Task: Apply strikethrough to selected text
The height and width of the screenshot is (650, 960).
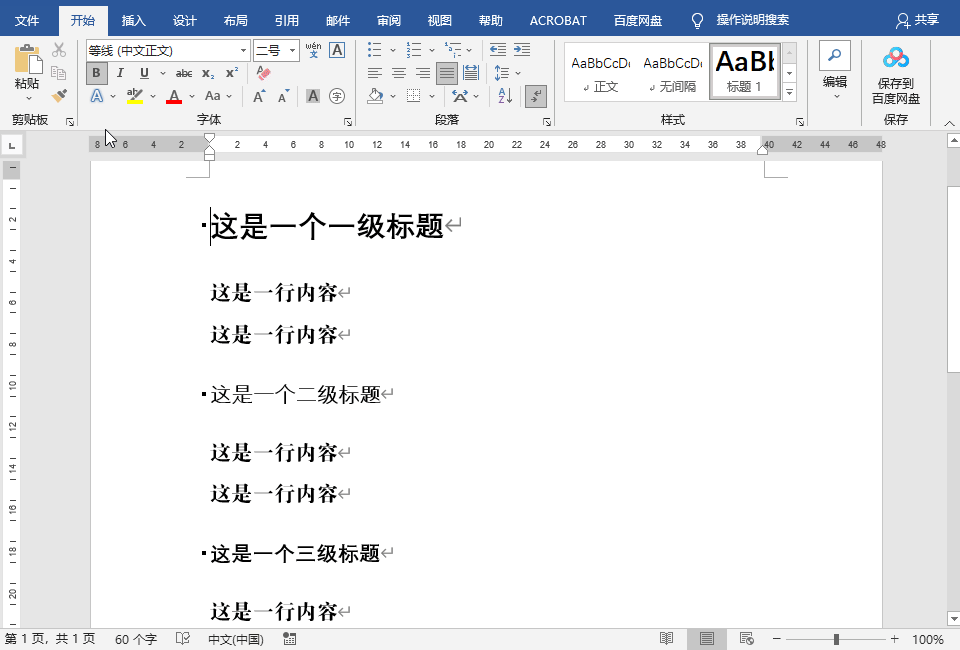Action: point(183,73)
